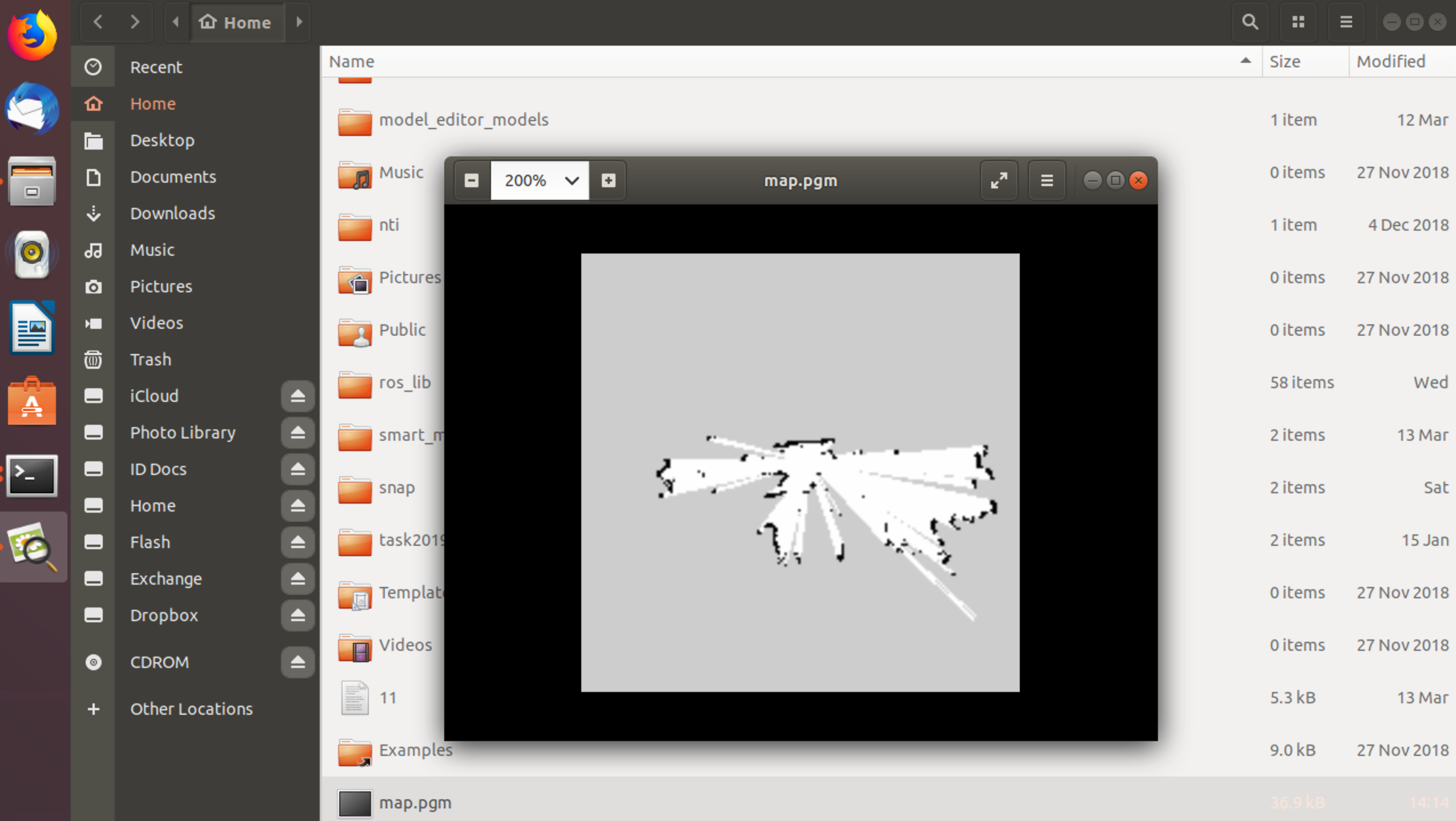Launch Terminal from the dock

click(32, 475)
